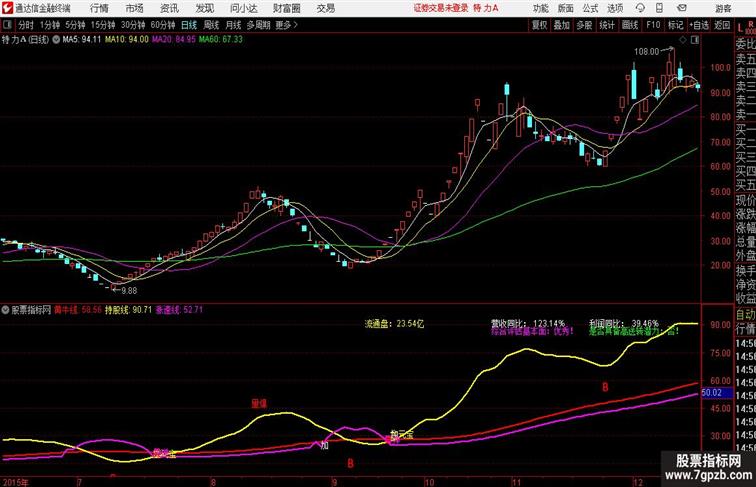The width and height of the screenshot is (756, 487).
Task: Open the 资讯 menu
Action: click(169, 8)
